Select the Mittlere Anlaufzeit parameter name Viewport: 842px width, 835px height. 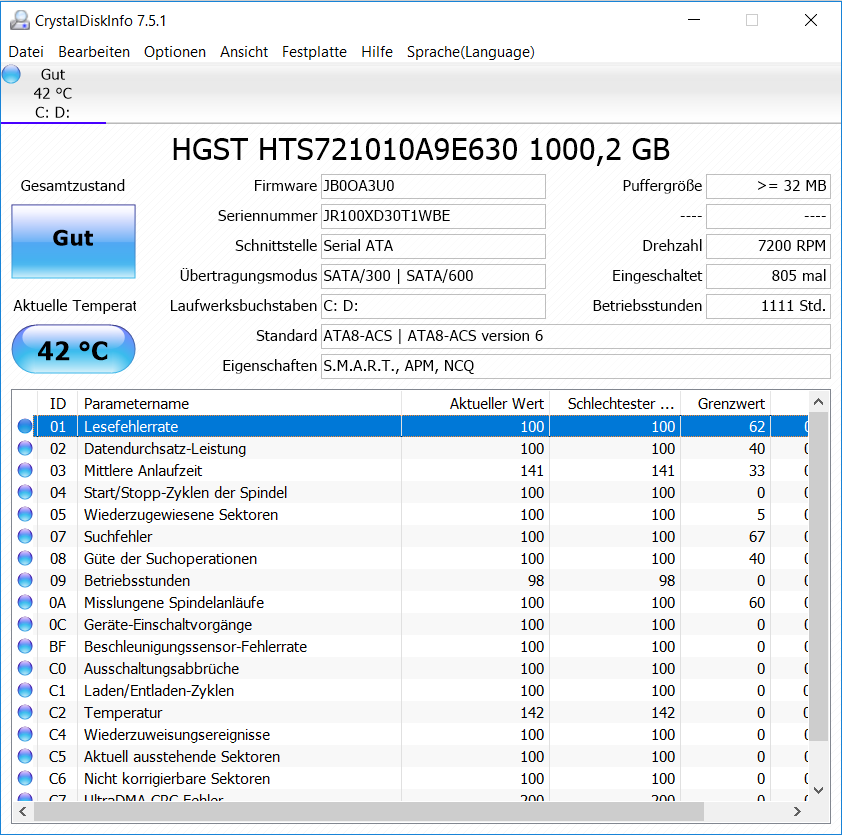click(x=143, y=470)
